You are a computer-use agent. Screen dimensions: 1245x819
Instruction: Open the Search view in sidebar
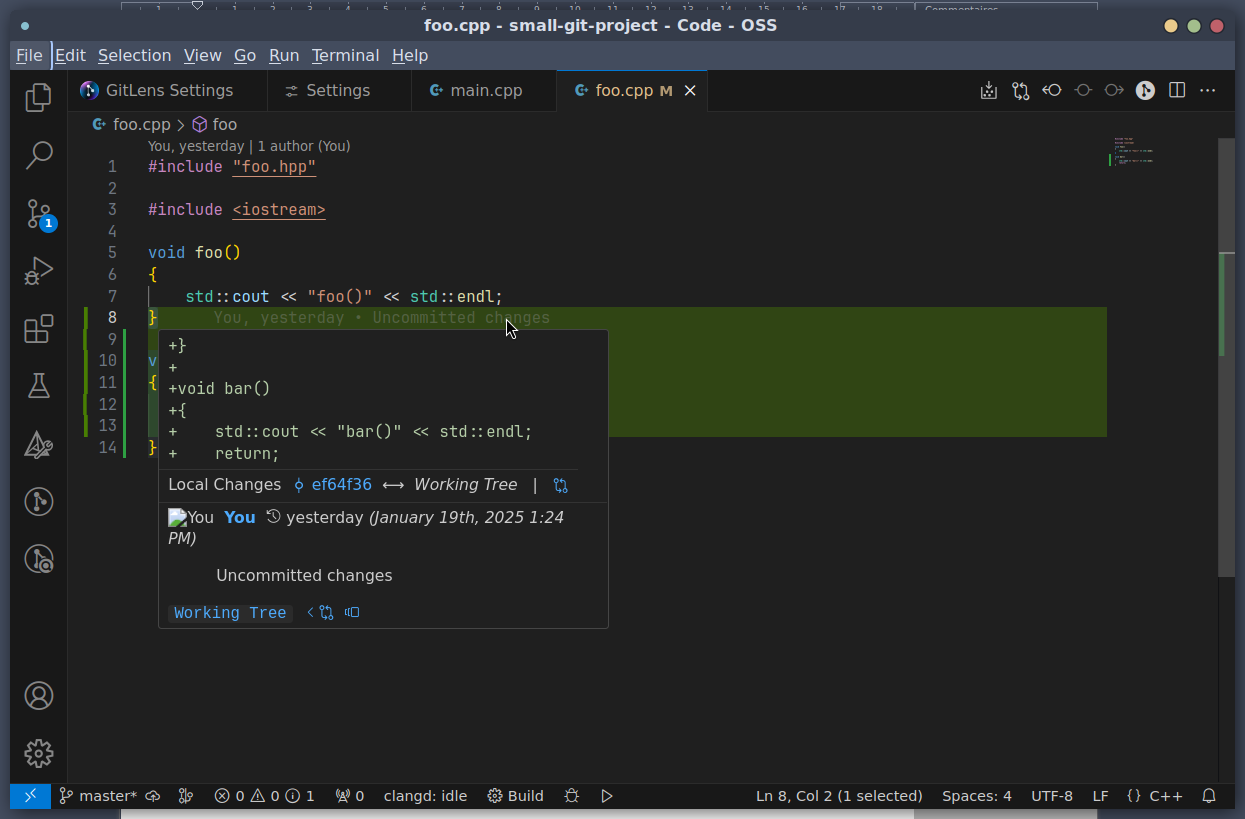[38, 155]
